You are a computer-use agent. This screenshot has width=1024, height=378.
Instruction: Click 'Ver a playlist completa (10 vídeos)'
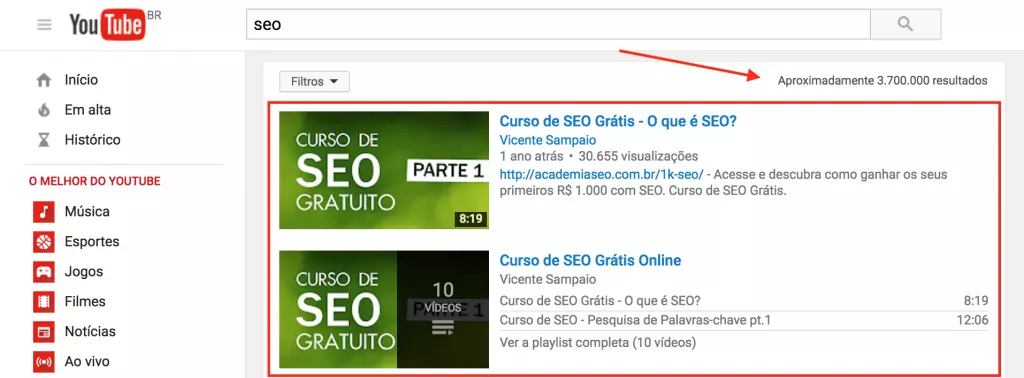pyautogui.click(x=598, y=342)
